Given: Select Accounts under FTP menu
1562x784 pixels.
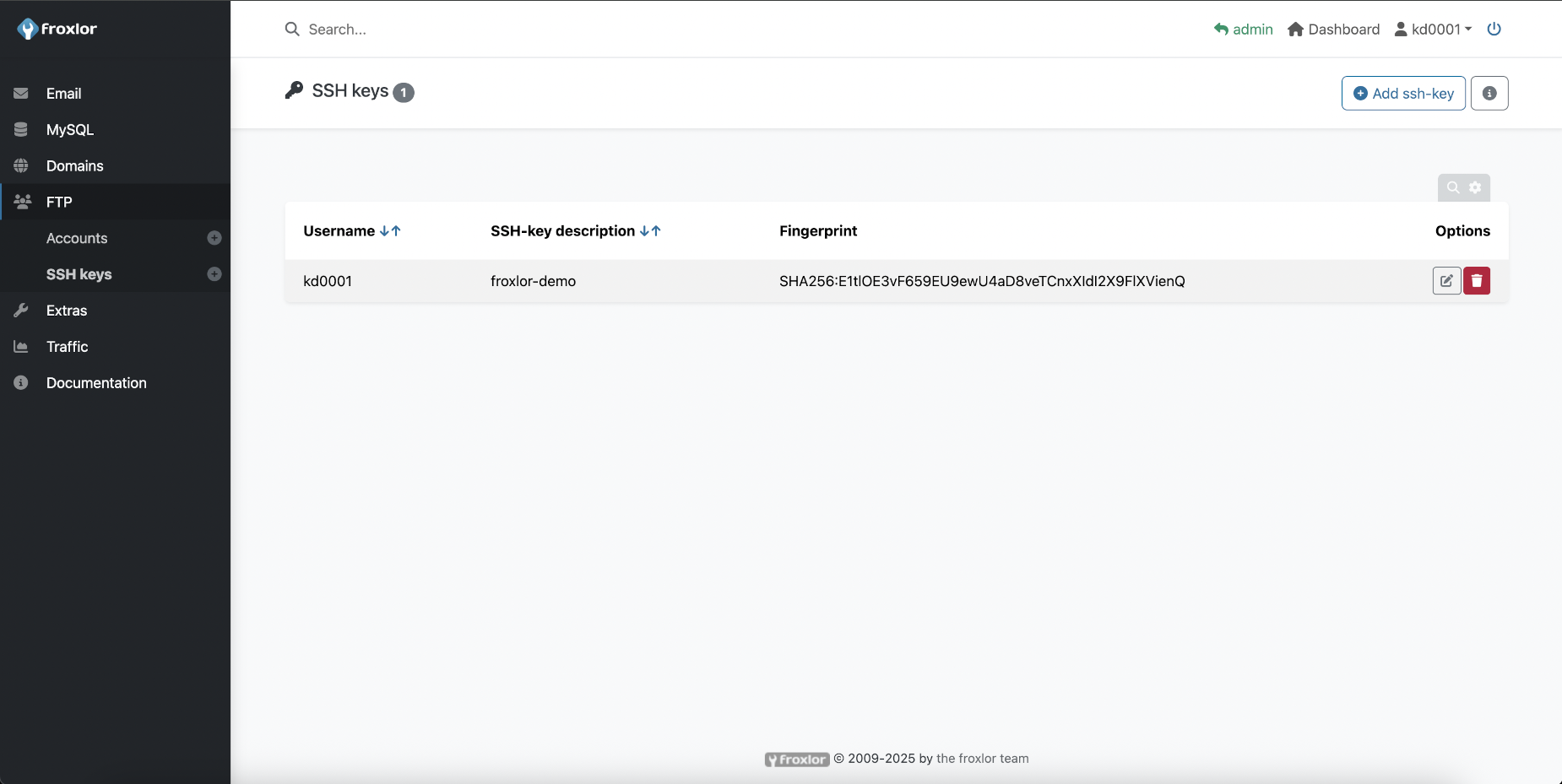Looking at the screenshot, I should point(77,238).
